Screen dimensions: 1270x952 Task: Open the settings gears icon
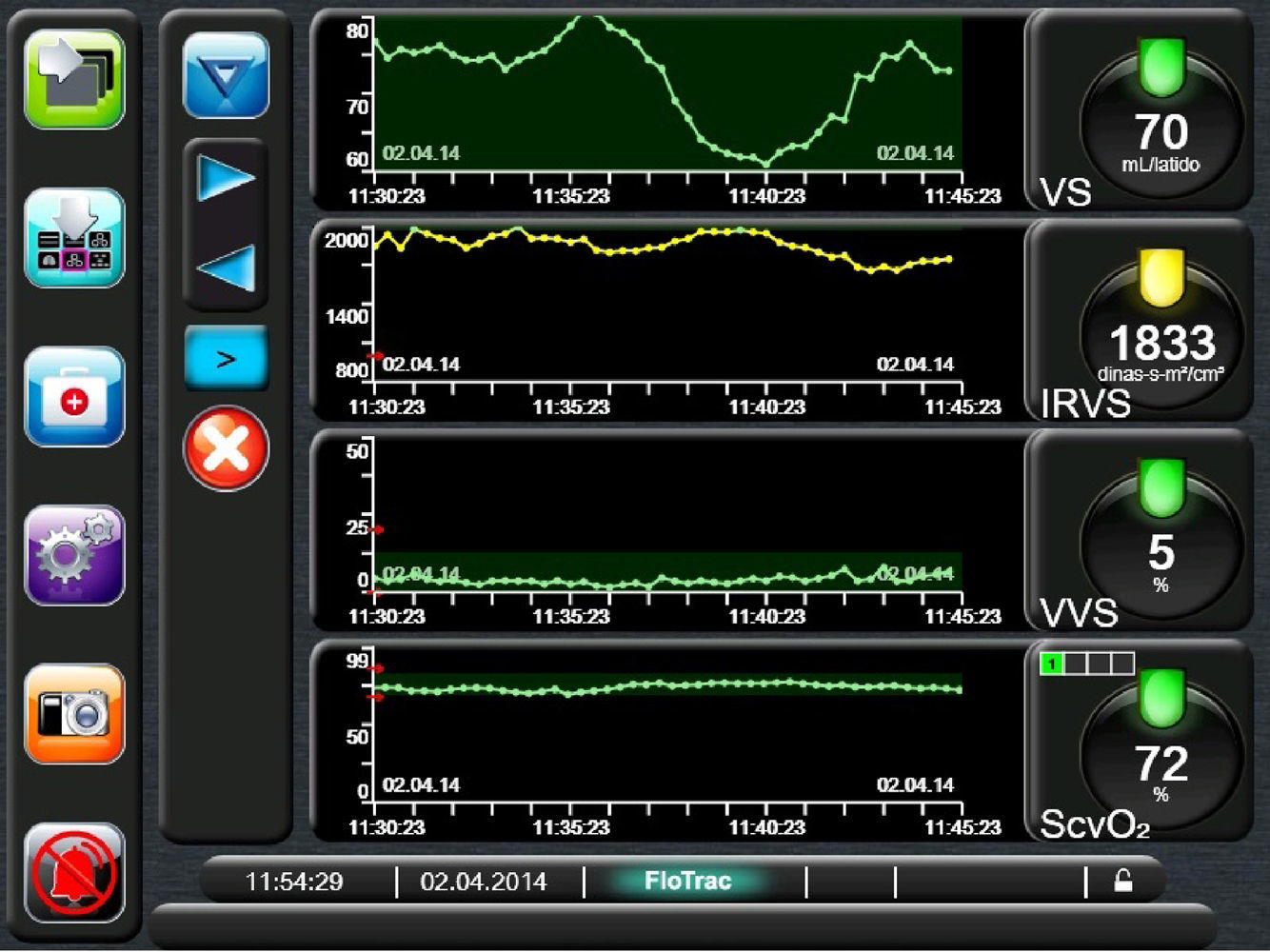tap(74, 556)
